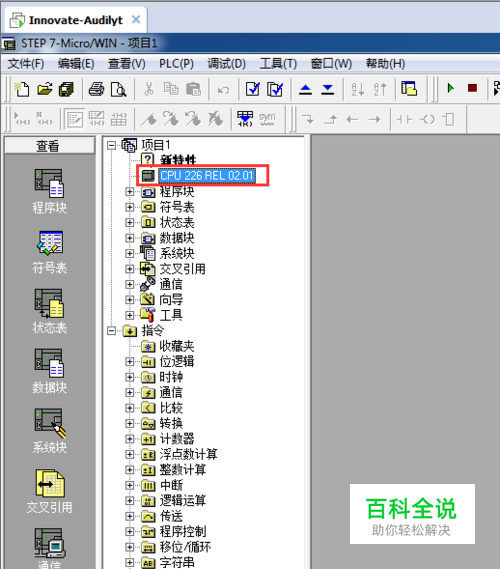Screen dimensions: 500x569
Task: Set PLC to RUN with green play icon
Action: [451, 88]
